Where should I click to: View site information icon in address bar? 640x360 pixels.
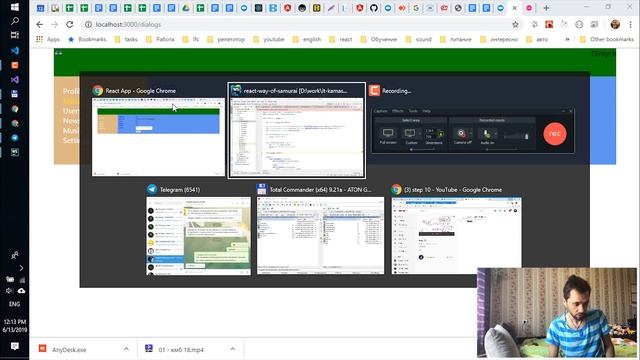pos(88,24)
